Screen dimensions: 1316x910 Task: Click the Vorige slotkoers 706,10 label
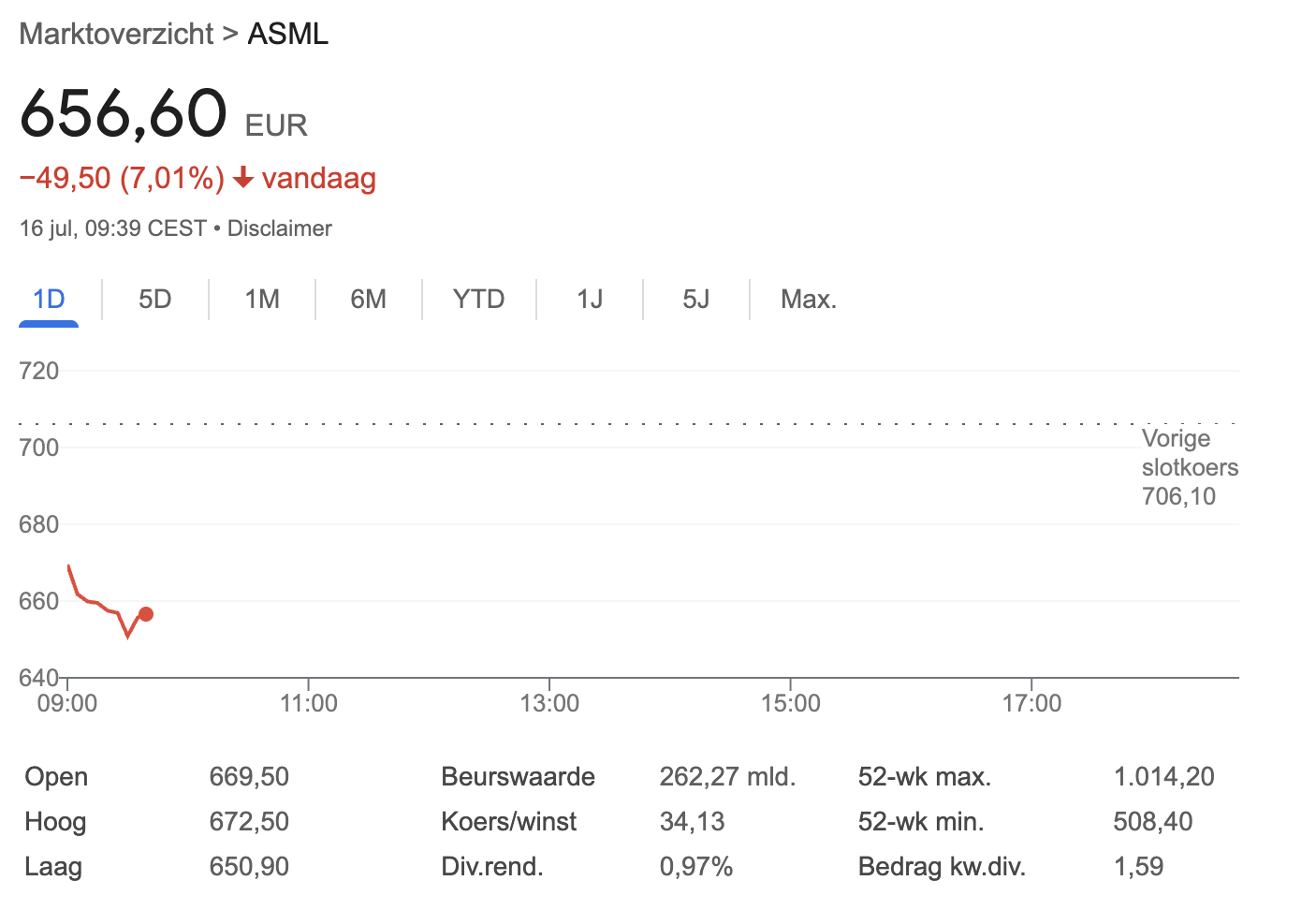click(1189, 467)
